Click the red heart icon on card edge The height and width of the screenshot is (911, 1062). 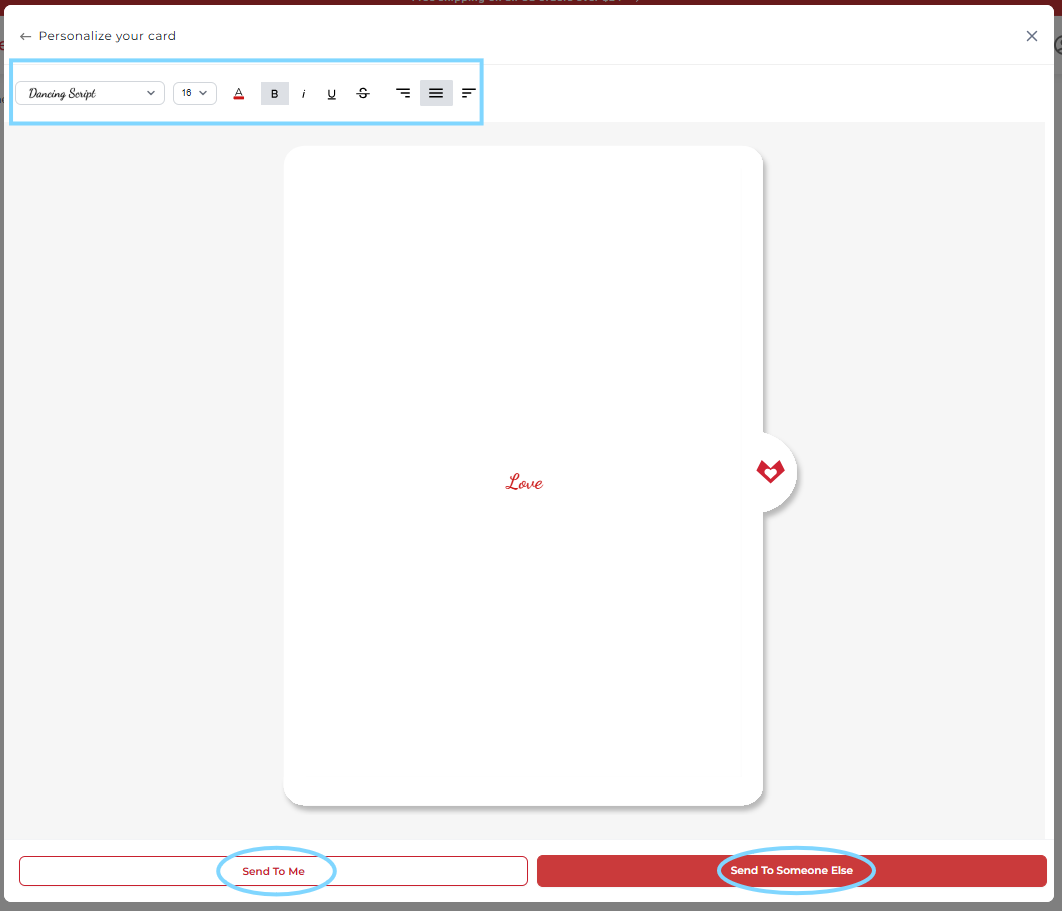click(770, 472)
